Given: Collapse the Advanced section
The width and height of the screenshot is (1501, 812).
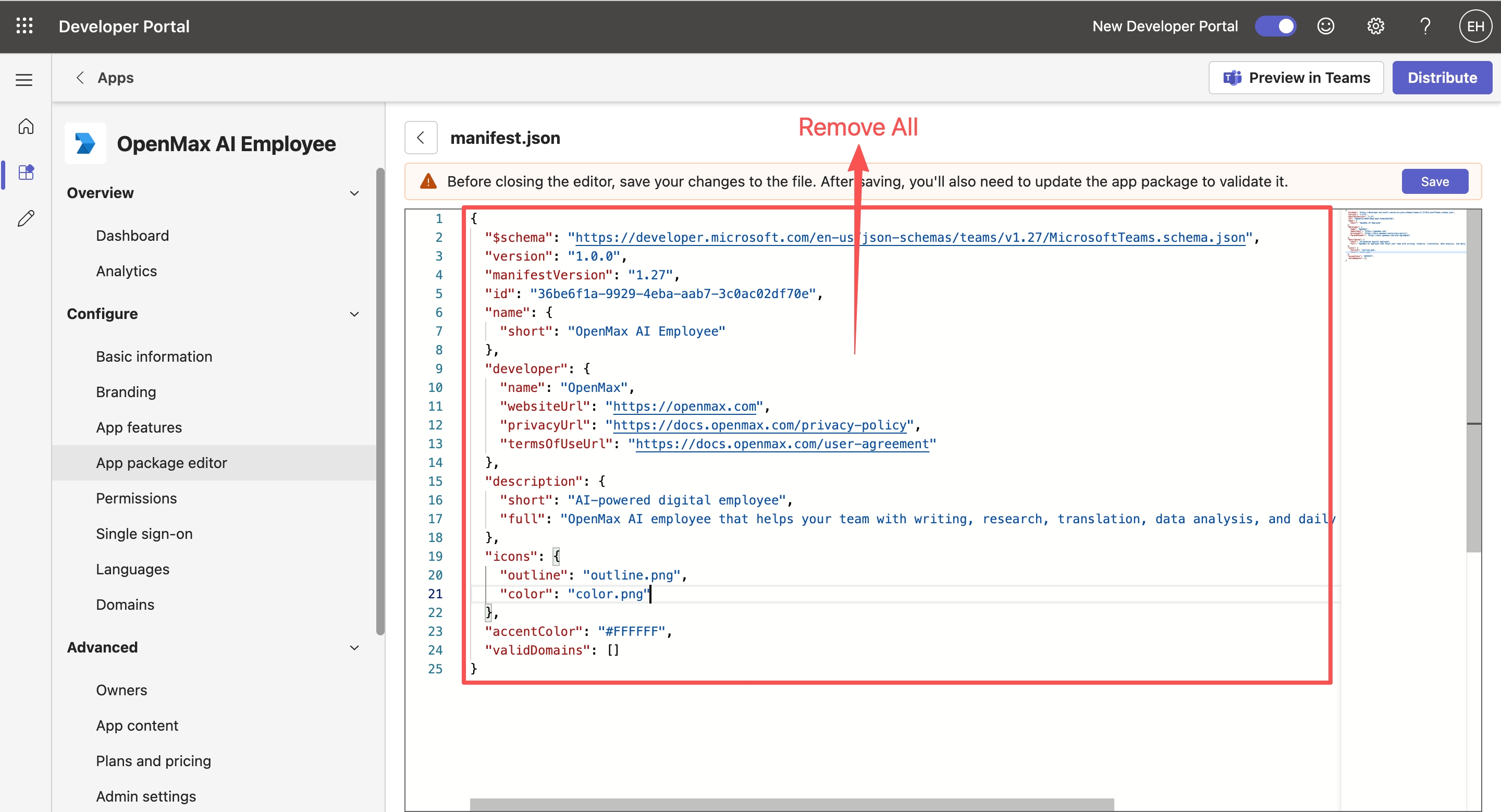Looking at the screenshot, I should pyautogui.click(x=354, y=647).
